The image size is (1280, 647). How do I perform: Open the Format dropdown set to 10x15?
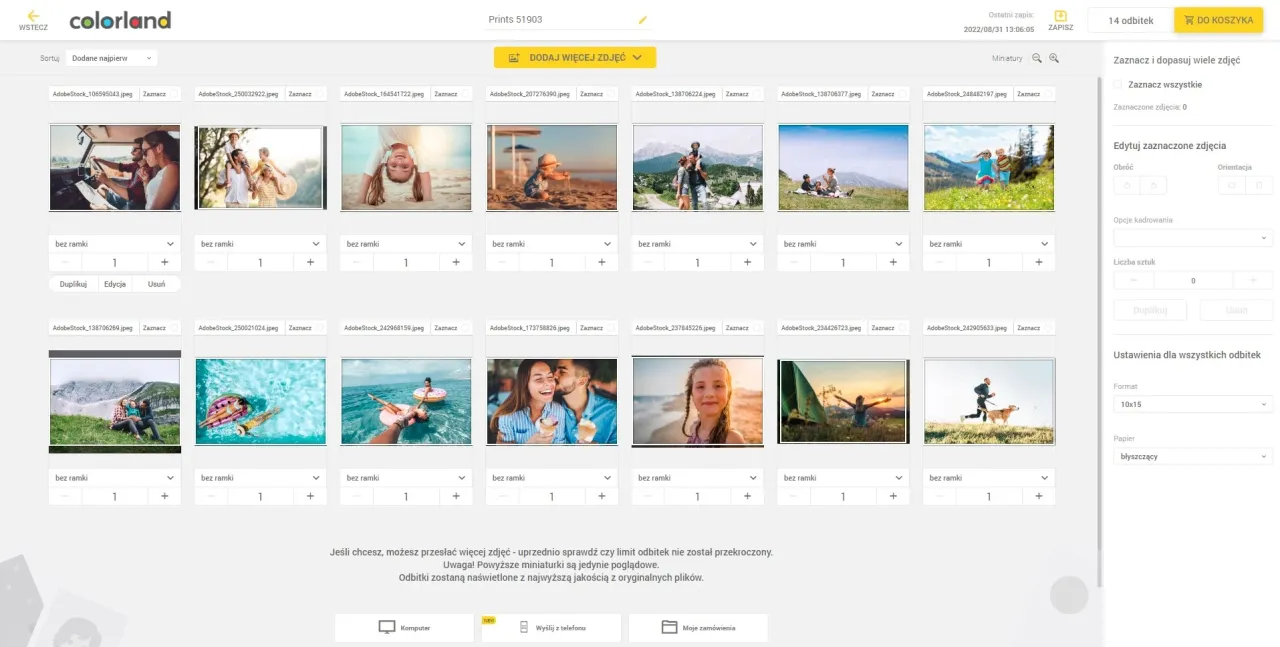pos(1192,404)
